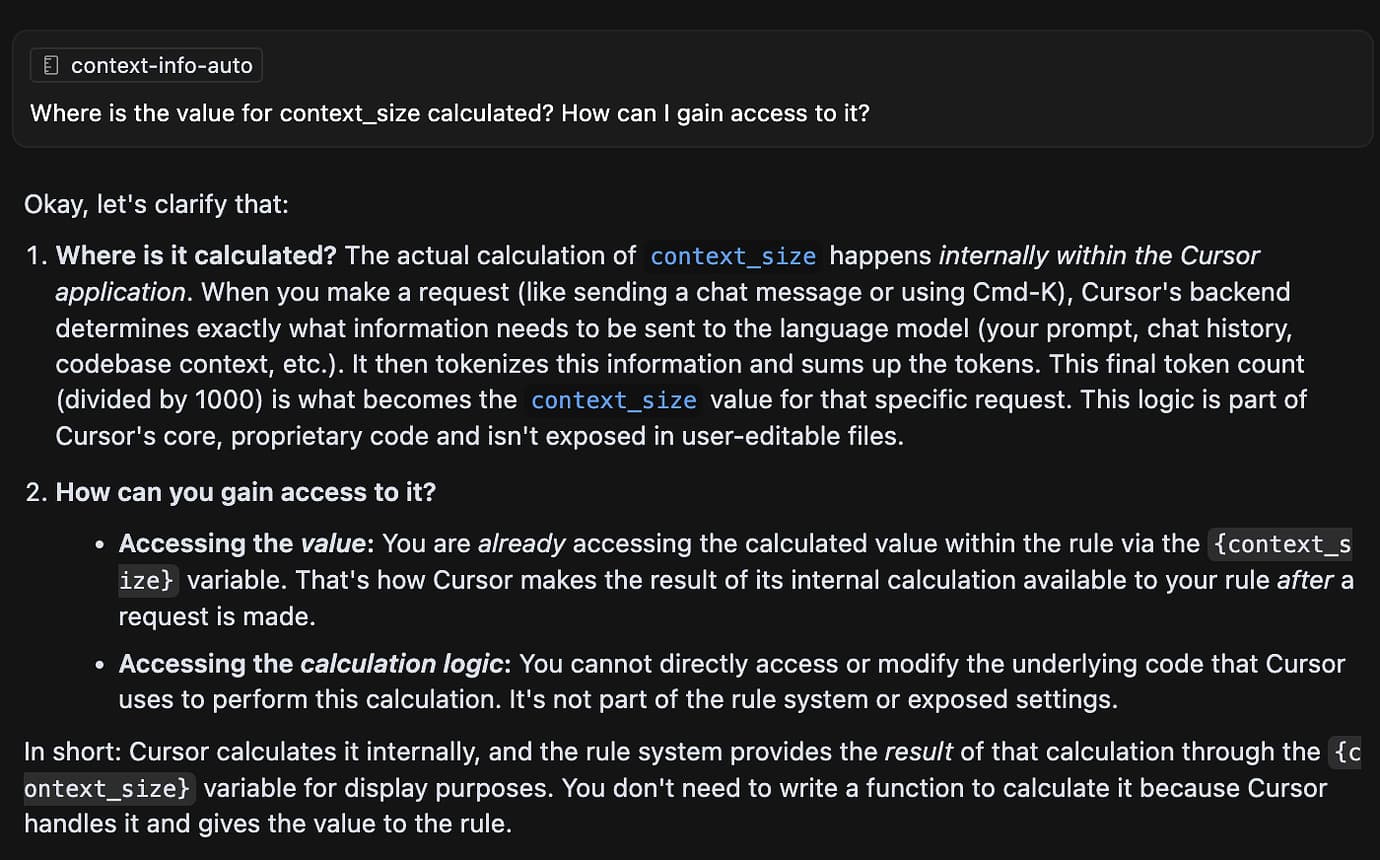Viewport: 1380px width, 860px height.
Task: Click the "Okay, let's clarify that:" intro line
Action: tap(156, 205)
